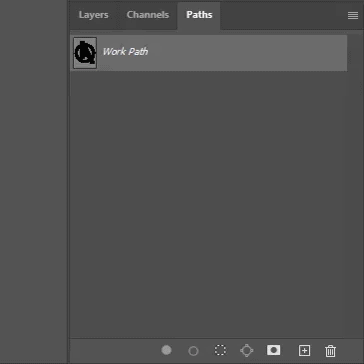The height and width of the screenshot is (364, 364).
Task: Add a mask from path
Action: click(273, 350)
